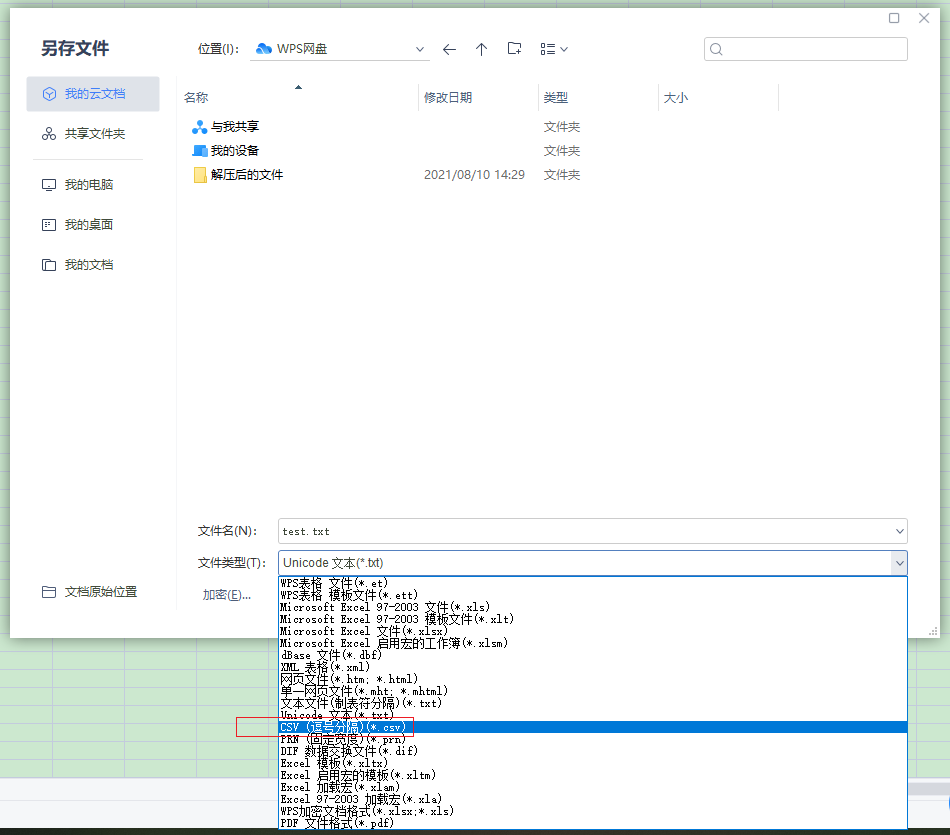Choose PDF 文件格式(*.pdf) type
950x835 pixels.
pyautogui.click(x=593, y=823)
